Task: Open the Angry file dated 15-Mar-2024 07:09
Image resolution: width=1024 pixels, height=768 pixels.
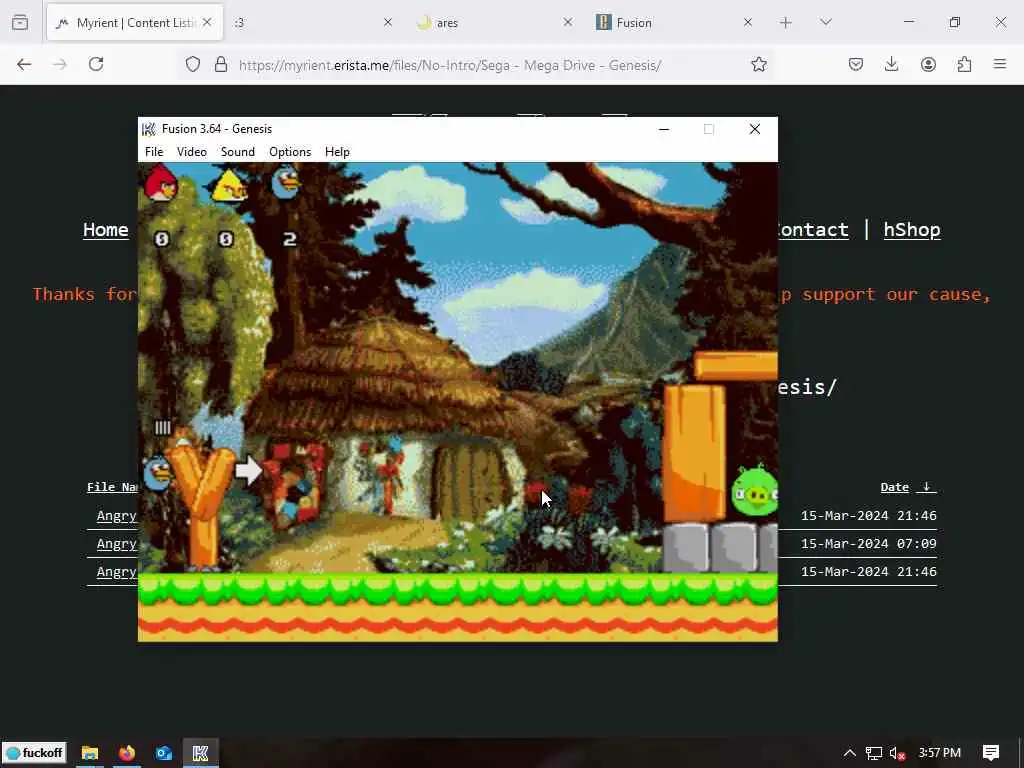Action: [x=116, y=543]
